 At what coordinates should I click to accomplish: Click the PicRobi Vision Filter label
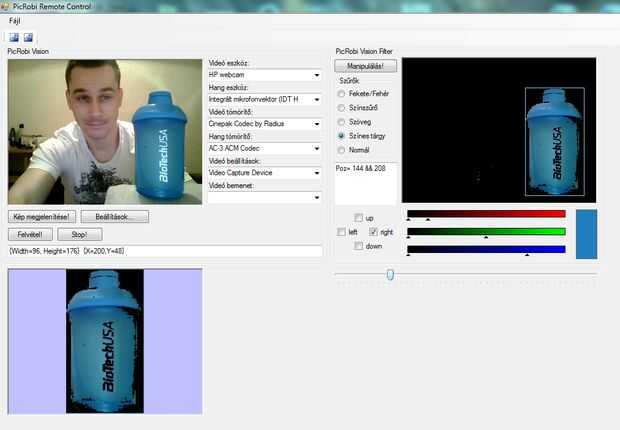364,51
